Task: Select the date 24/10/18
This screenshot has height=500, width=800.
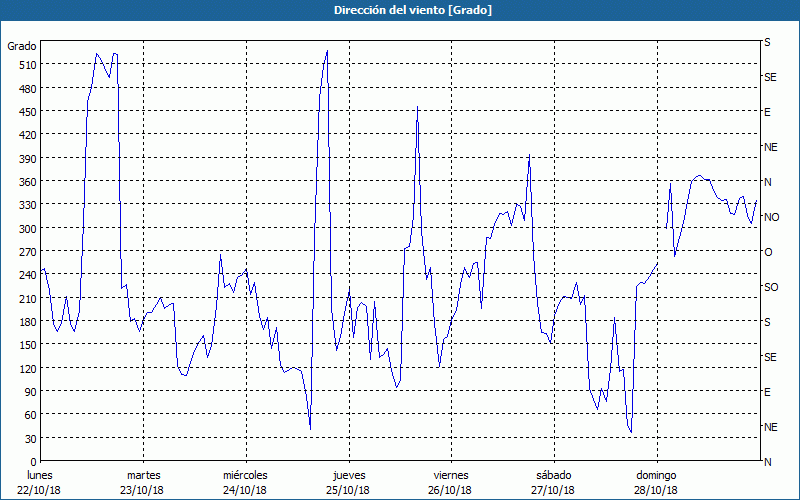Action: click(245, 490)
